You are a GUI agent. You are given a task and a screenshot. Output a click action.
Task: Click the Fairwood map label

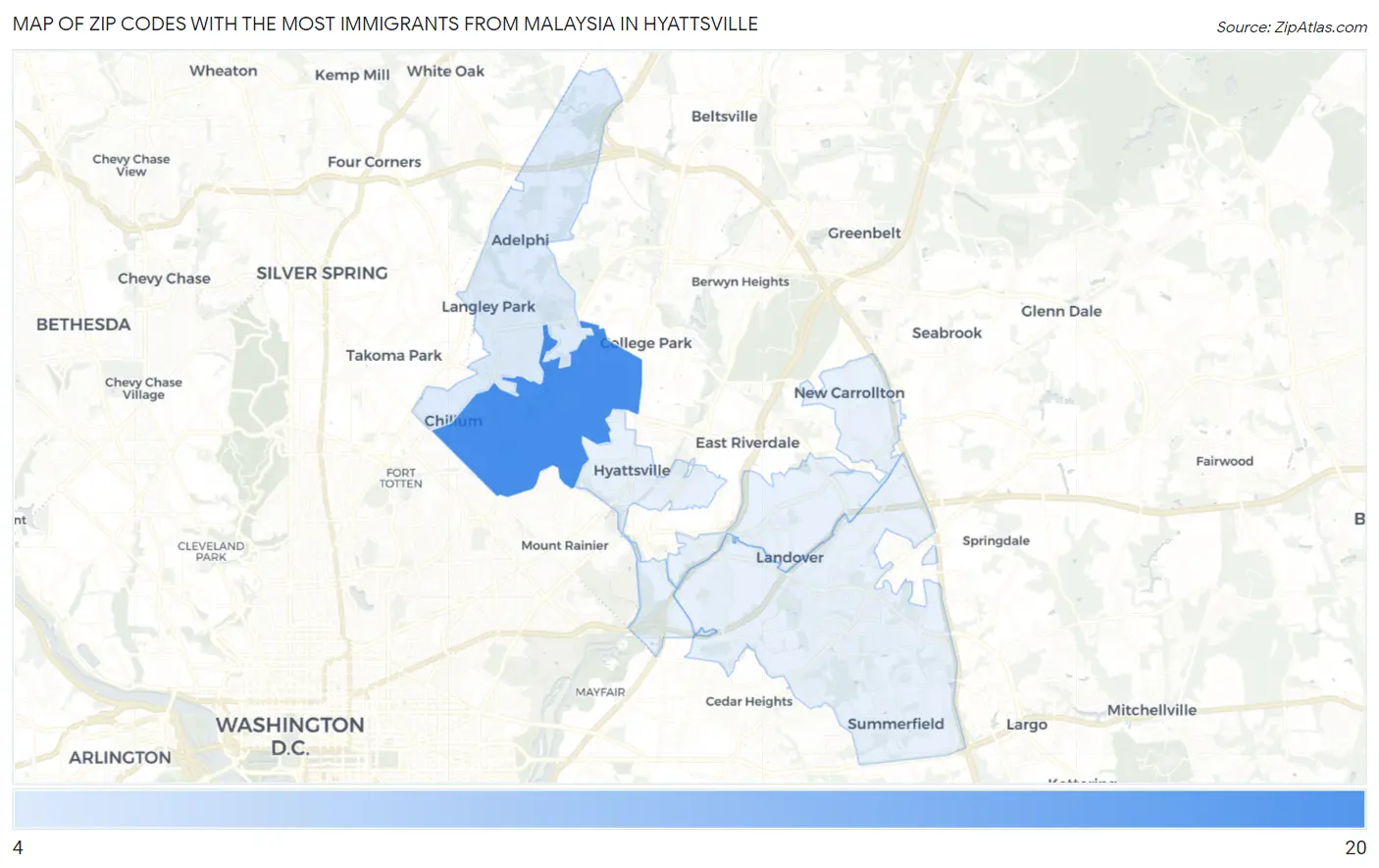coord(1224,461)
